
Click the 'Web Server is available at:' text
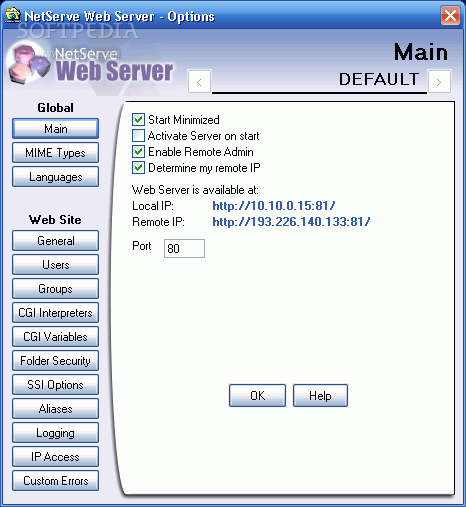click(195, 190)
